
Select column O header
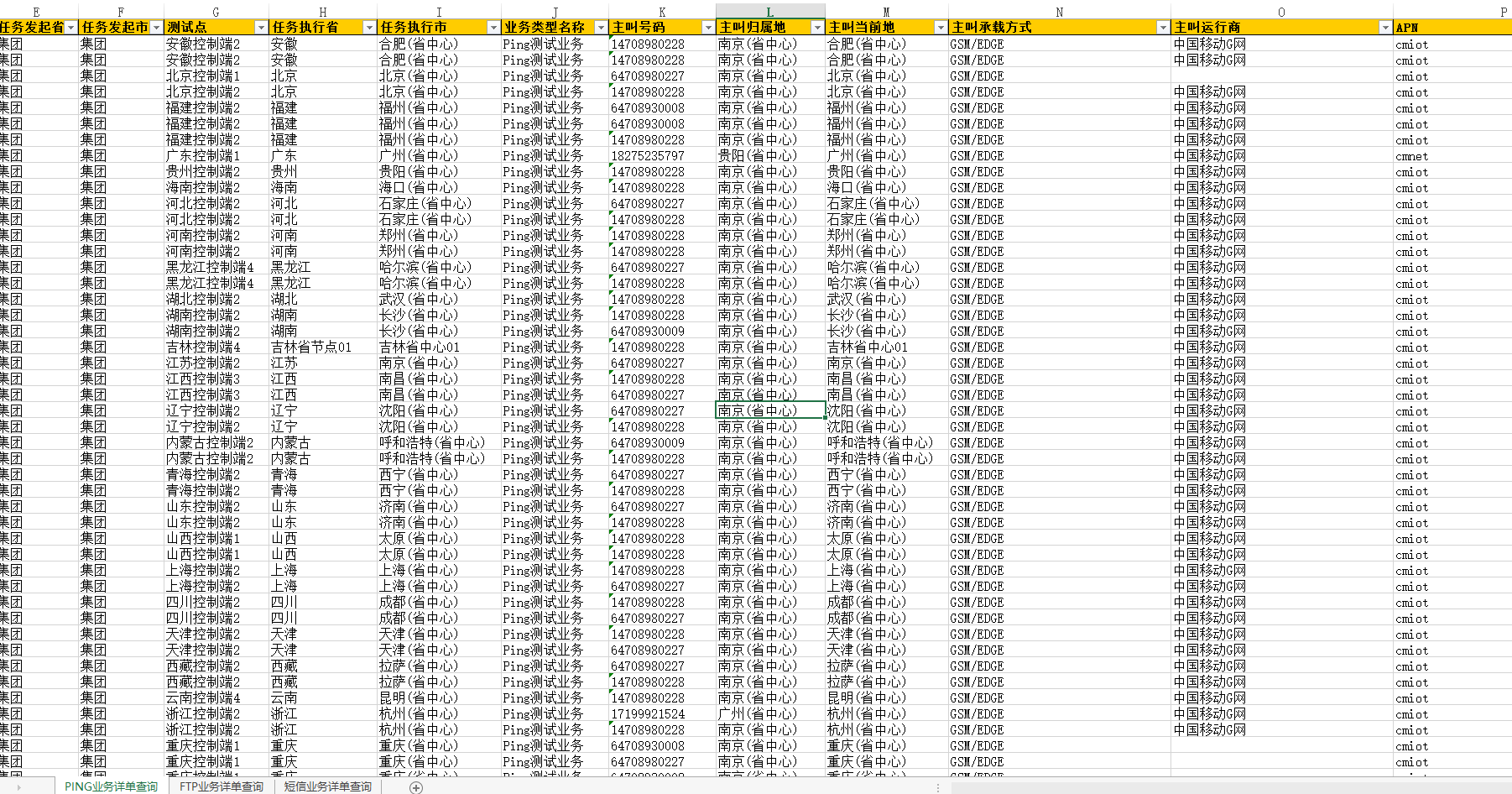coord(1281,12)
